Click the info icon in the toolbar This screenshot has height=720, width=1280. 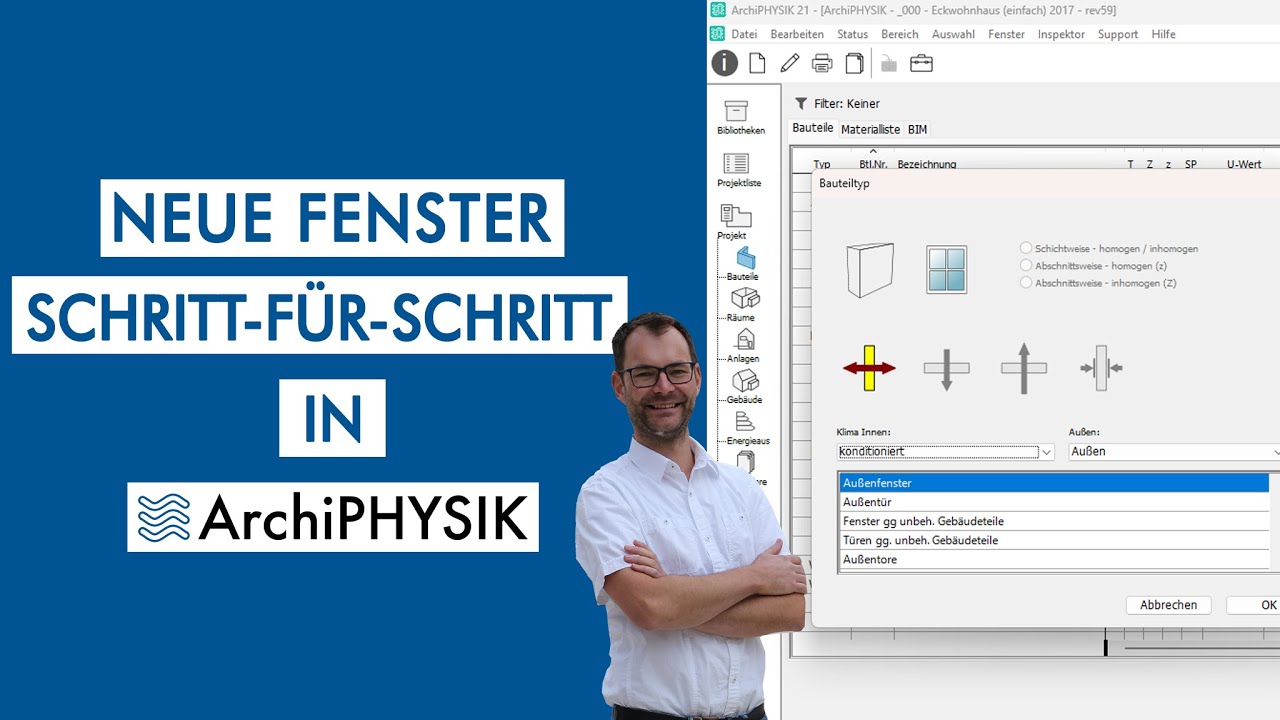[x=724, y=63]
